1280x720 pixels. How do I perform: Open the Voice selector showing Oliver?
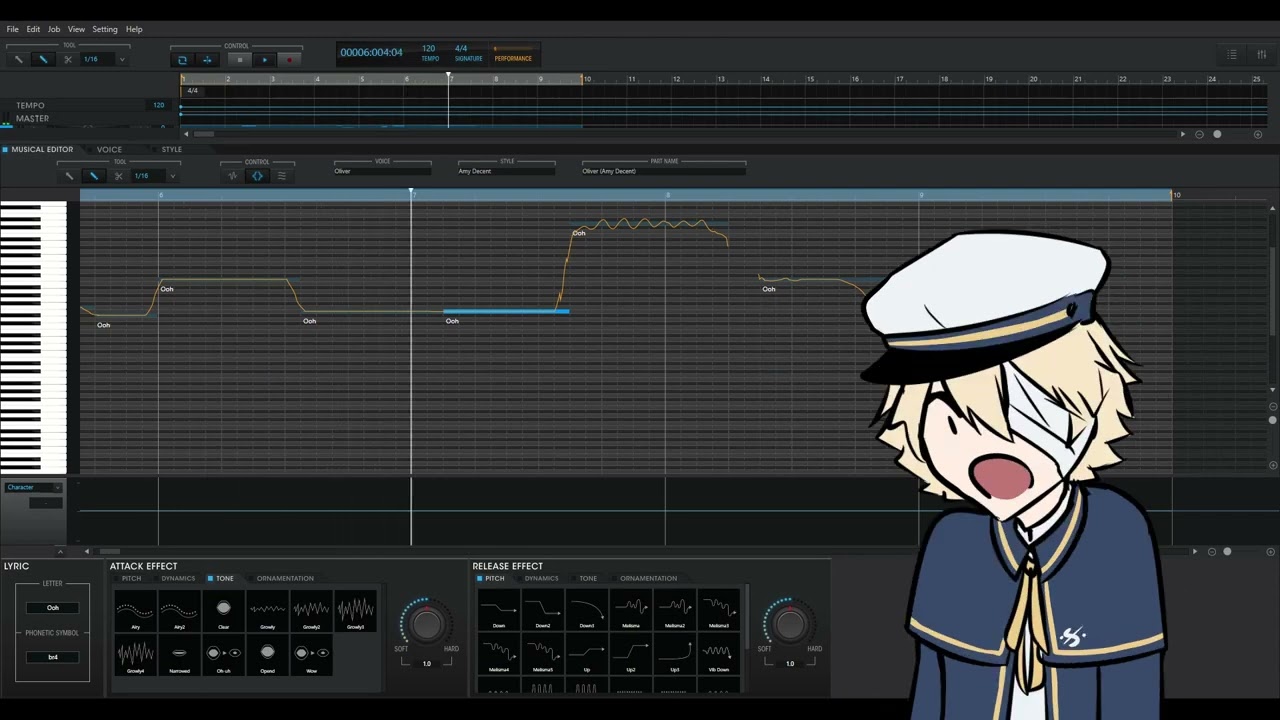tap(382, 171)
